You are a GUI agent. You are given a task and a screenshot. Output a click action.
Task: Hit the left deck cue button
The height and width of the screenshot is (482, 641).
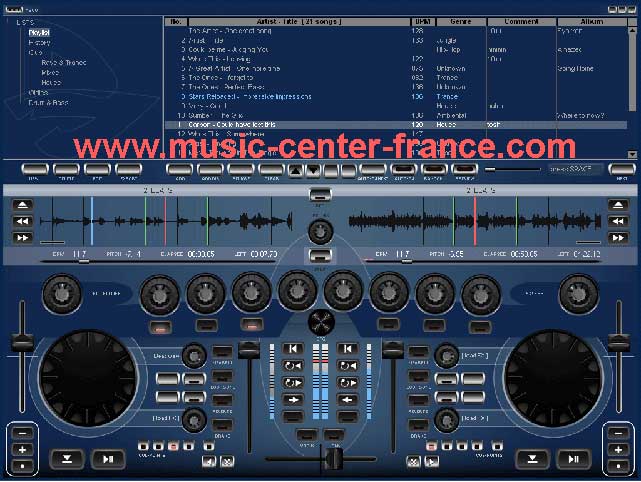(x=67, y=459)
